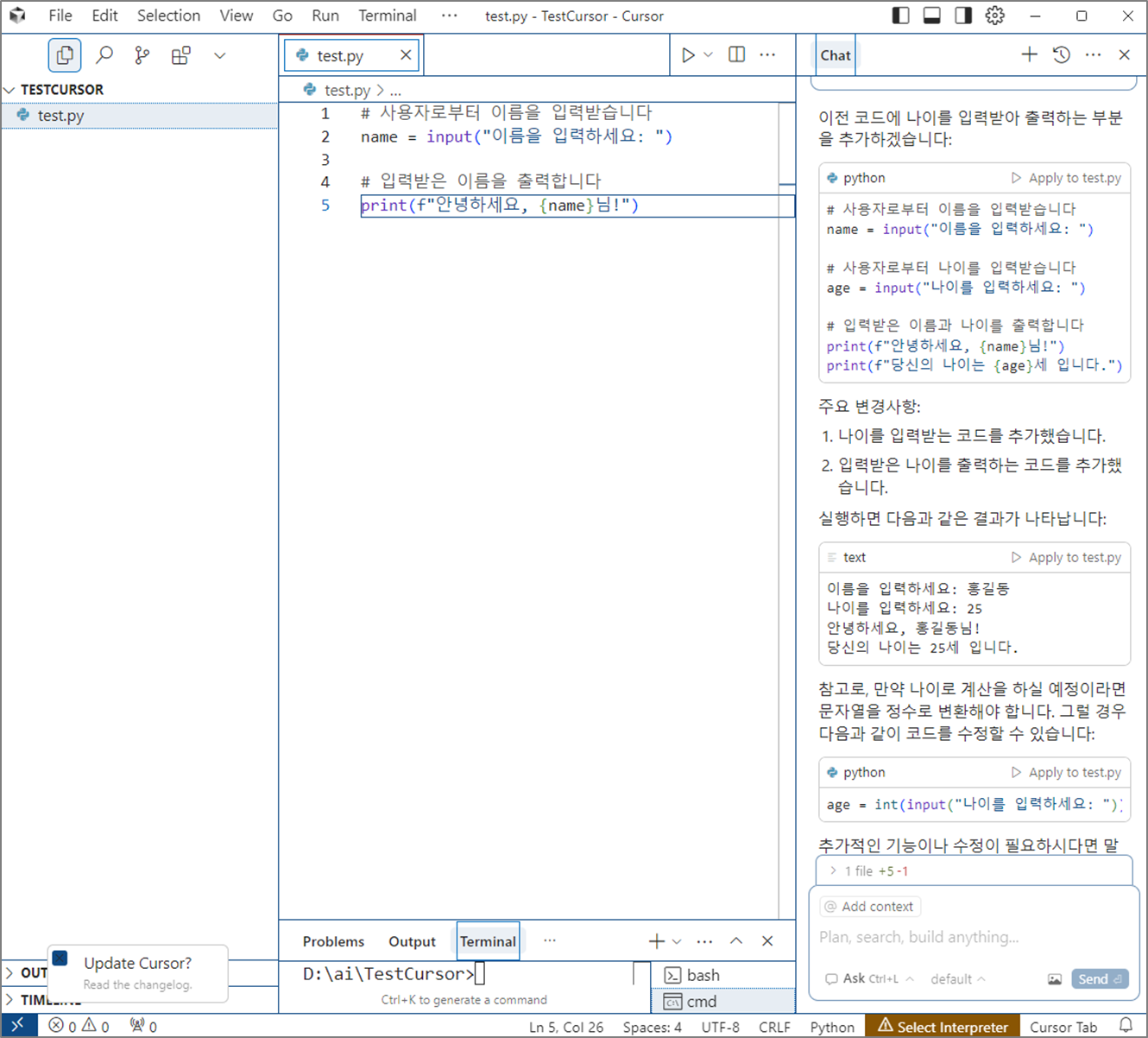The height and width of the screenshot is (1038, 1148).
Task: Open run options dropdown arrow
Action: point(709,55)
